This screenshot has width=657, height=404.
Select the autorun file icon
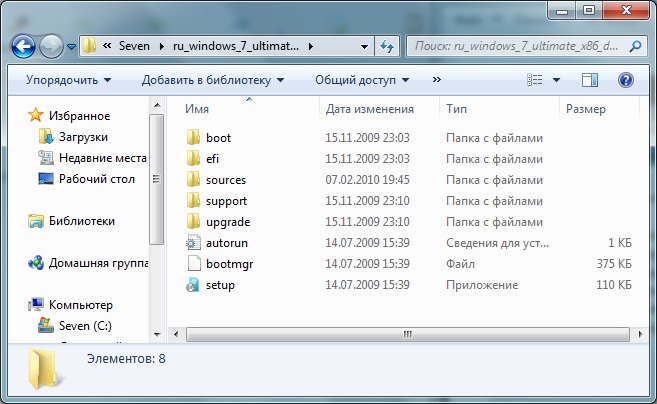[194, 243]
